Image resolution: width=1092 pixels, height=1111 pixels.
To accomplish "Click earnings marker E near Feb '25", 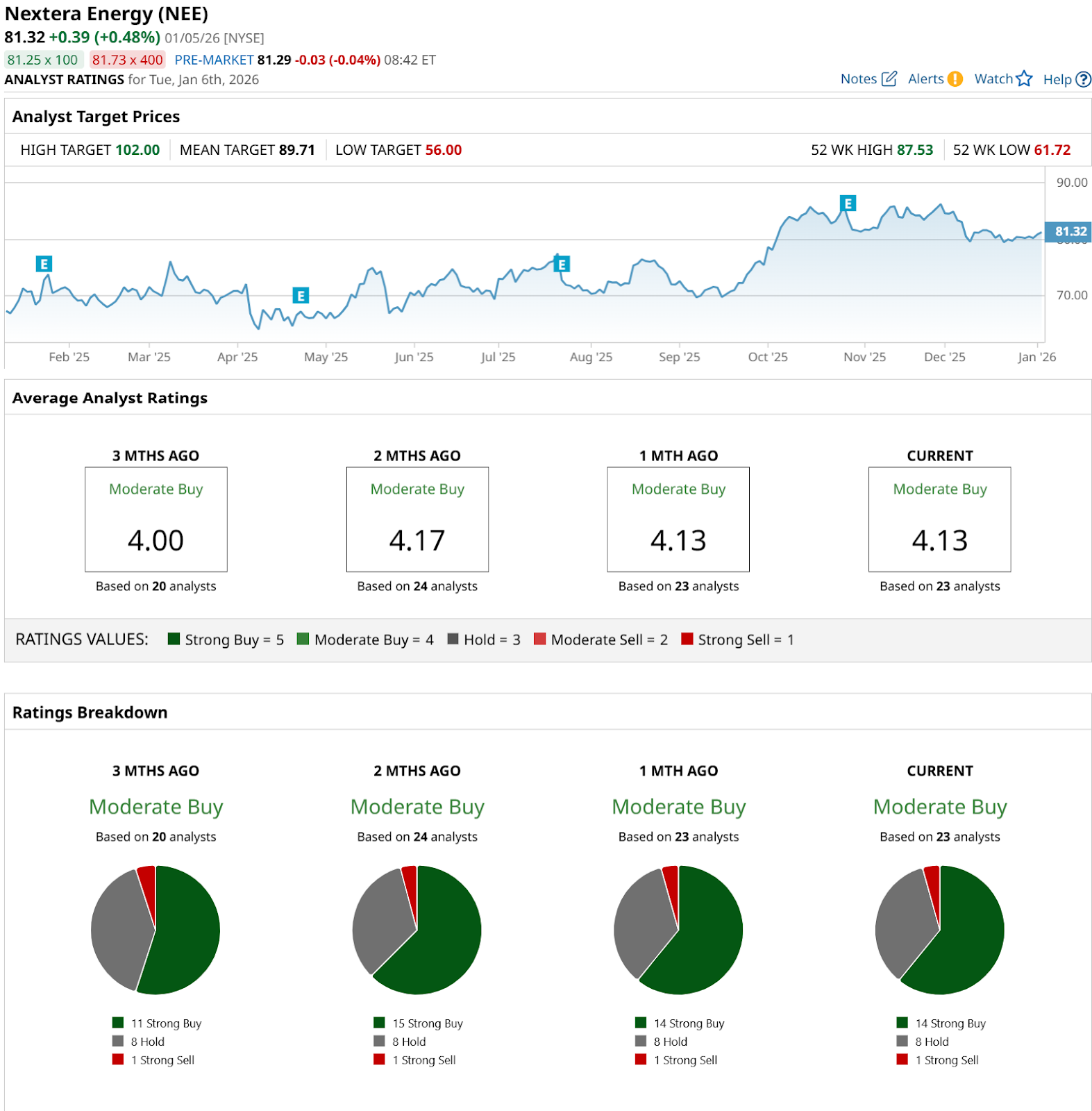I will [44, 264].
